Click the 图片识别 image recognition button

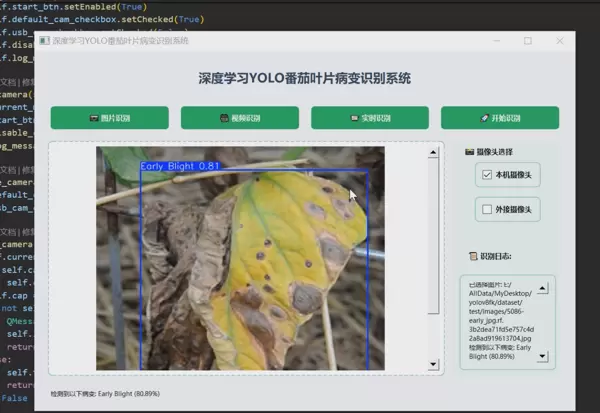point(109,118)
